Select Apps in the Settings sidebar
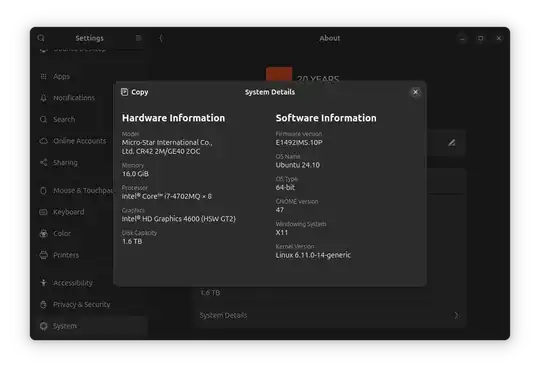The height and width of the screenshot is (373, 540). [91, 76]
